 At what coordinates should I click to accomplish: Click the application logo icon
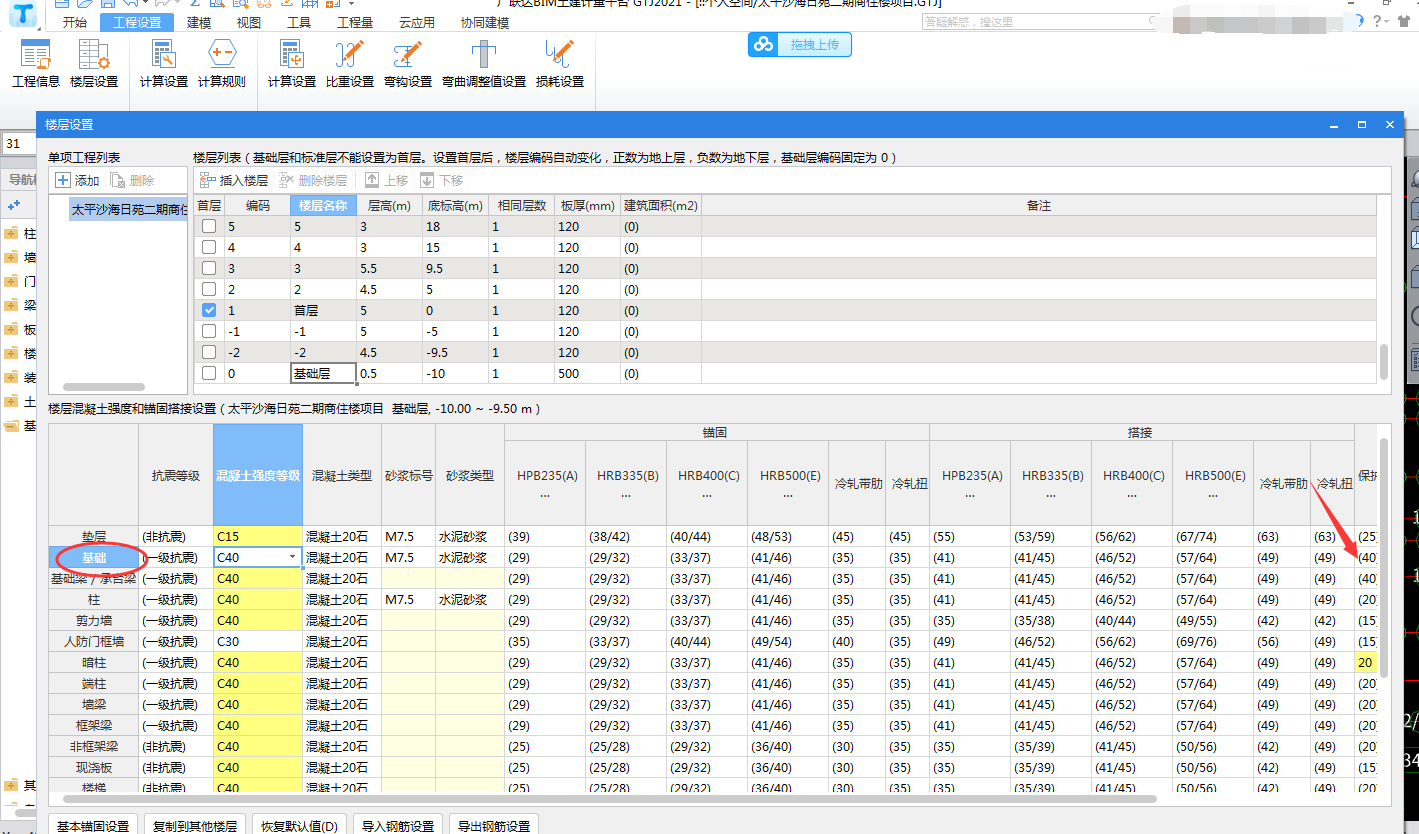tap(24, 14)
